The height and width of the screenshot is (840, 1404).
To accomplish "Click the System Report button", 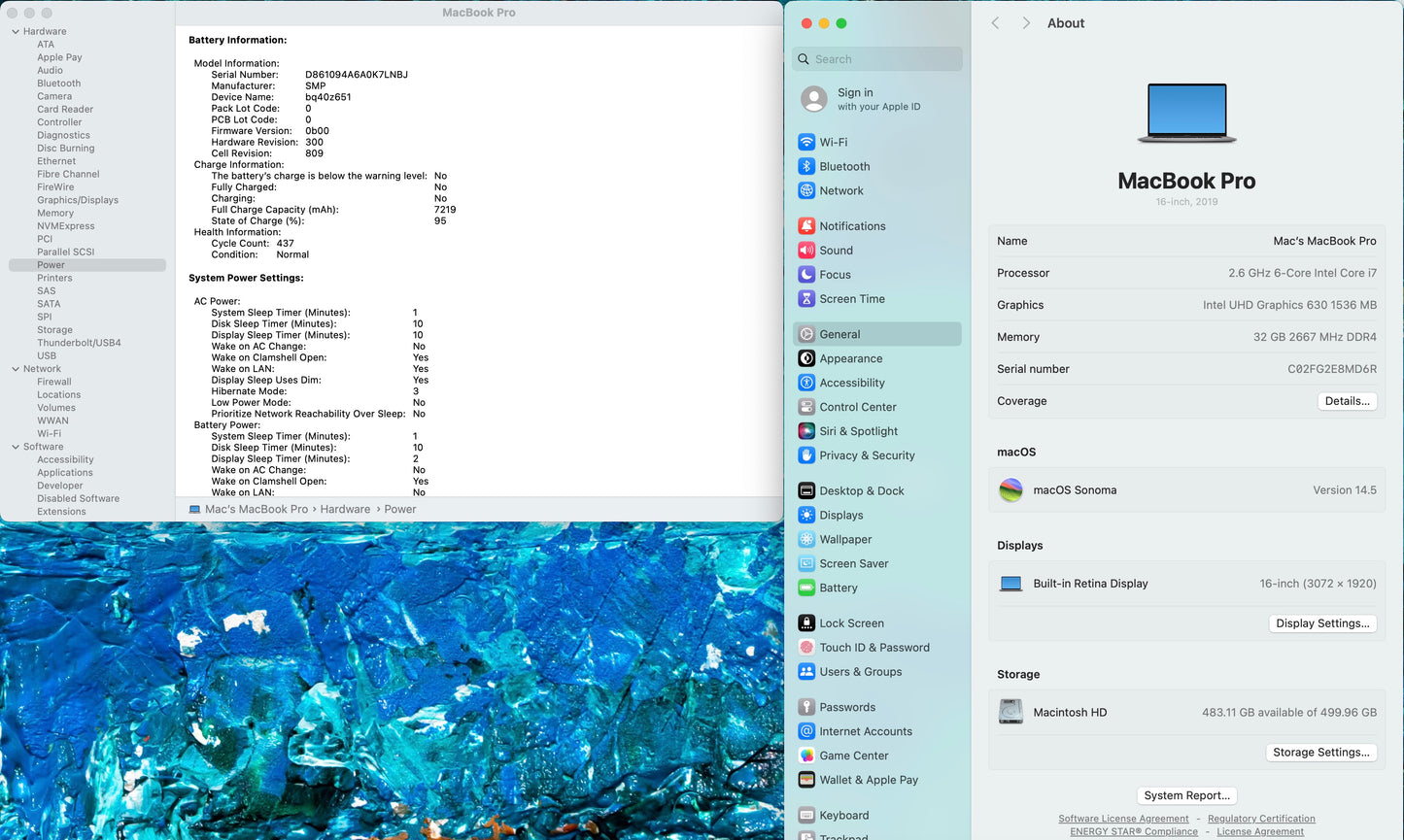I will pyautogui.click(x=1186, y=795).
